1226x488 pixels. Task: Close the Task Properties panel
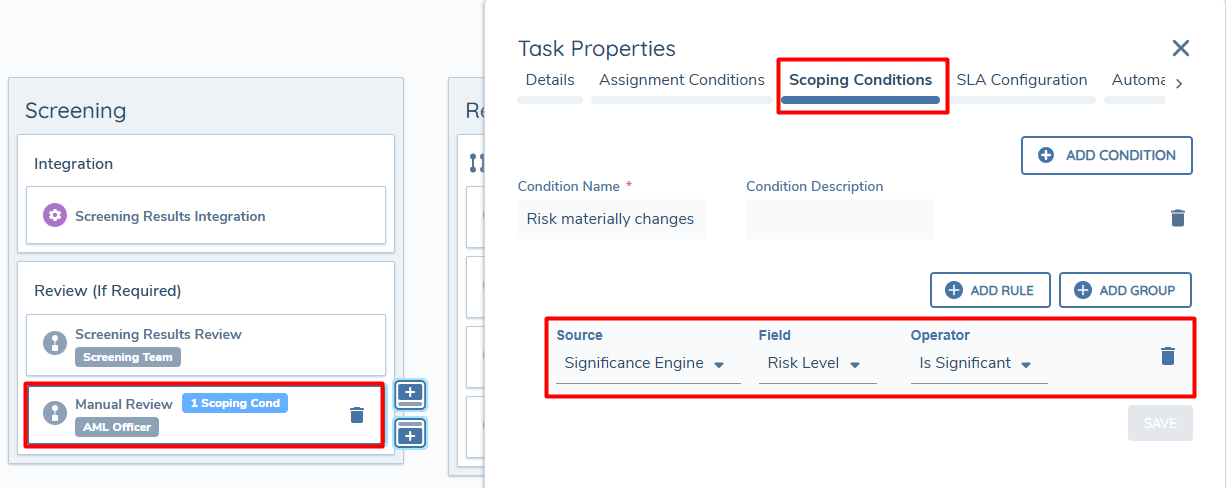1180,48
